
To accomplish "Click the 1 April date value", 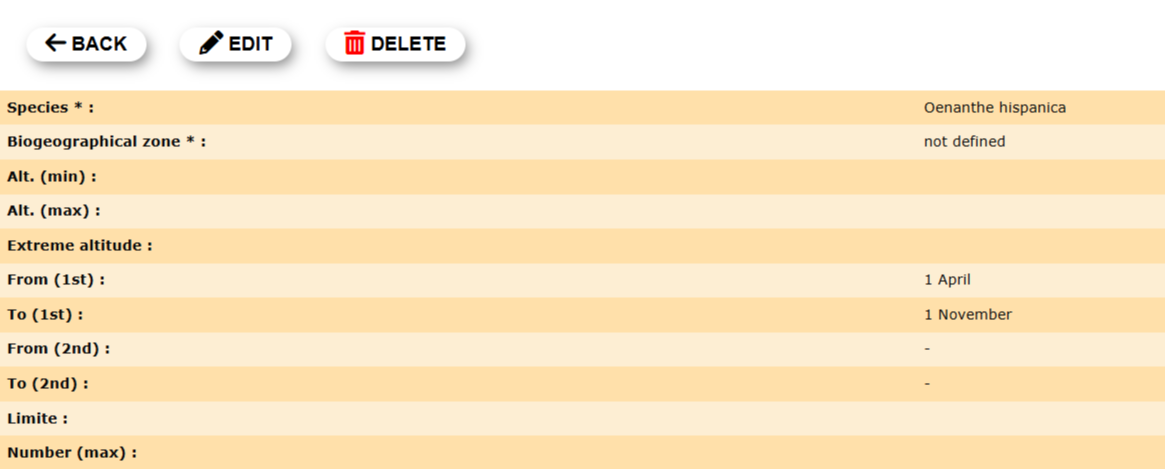I will pos(947,280).
